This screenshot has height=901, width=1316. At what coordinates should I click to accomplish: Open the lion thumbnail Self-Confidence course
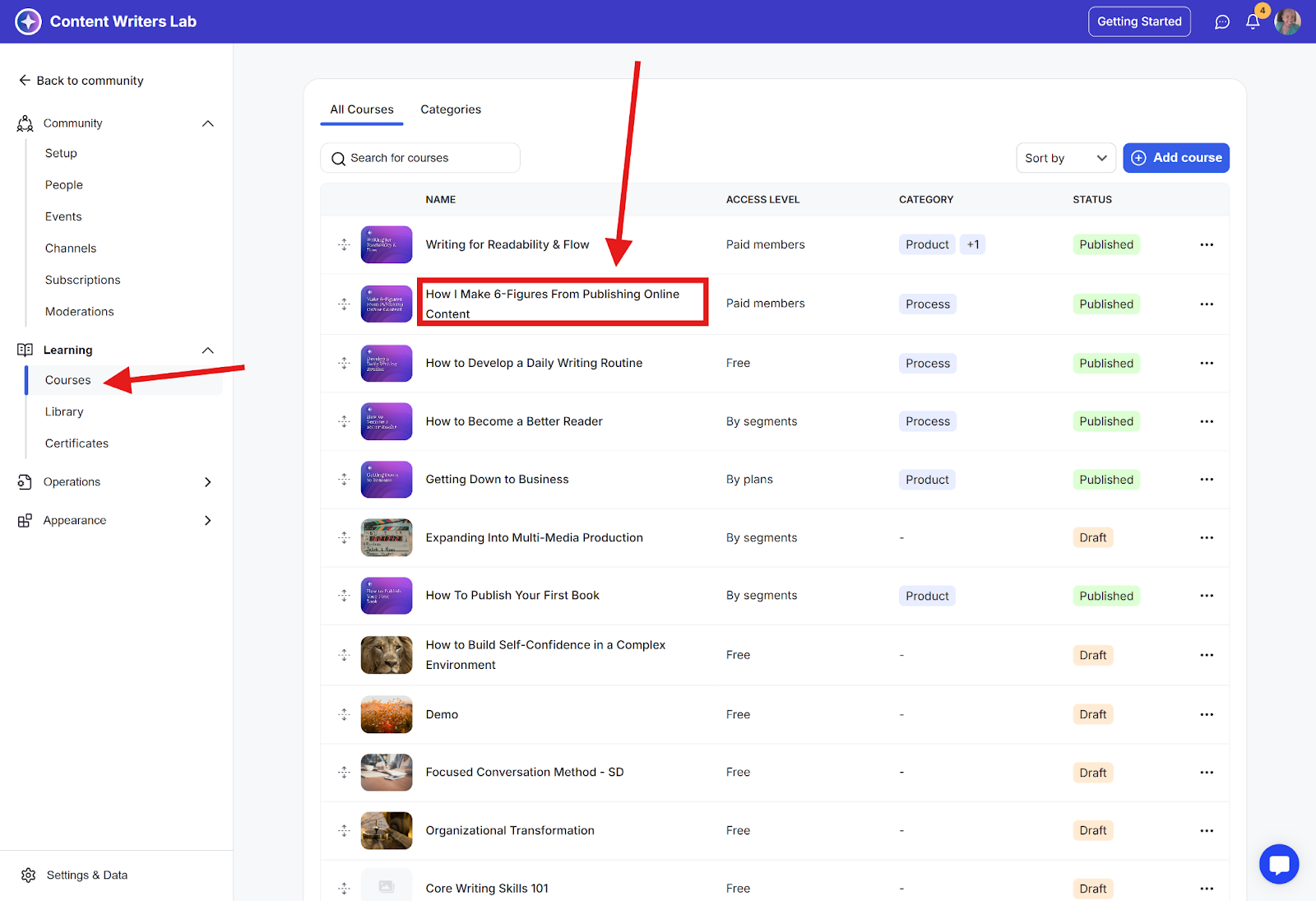point(386,655)
